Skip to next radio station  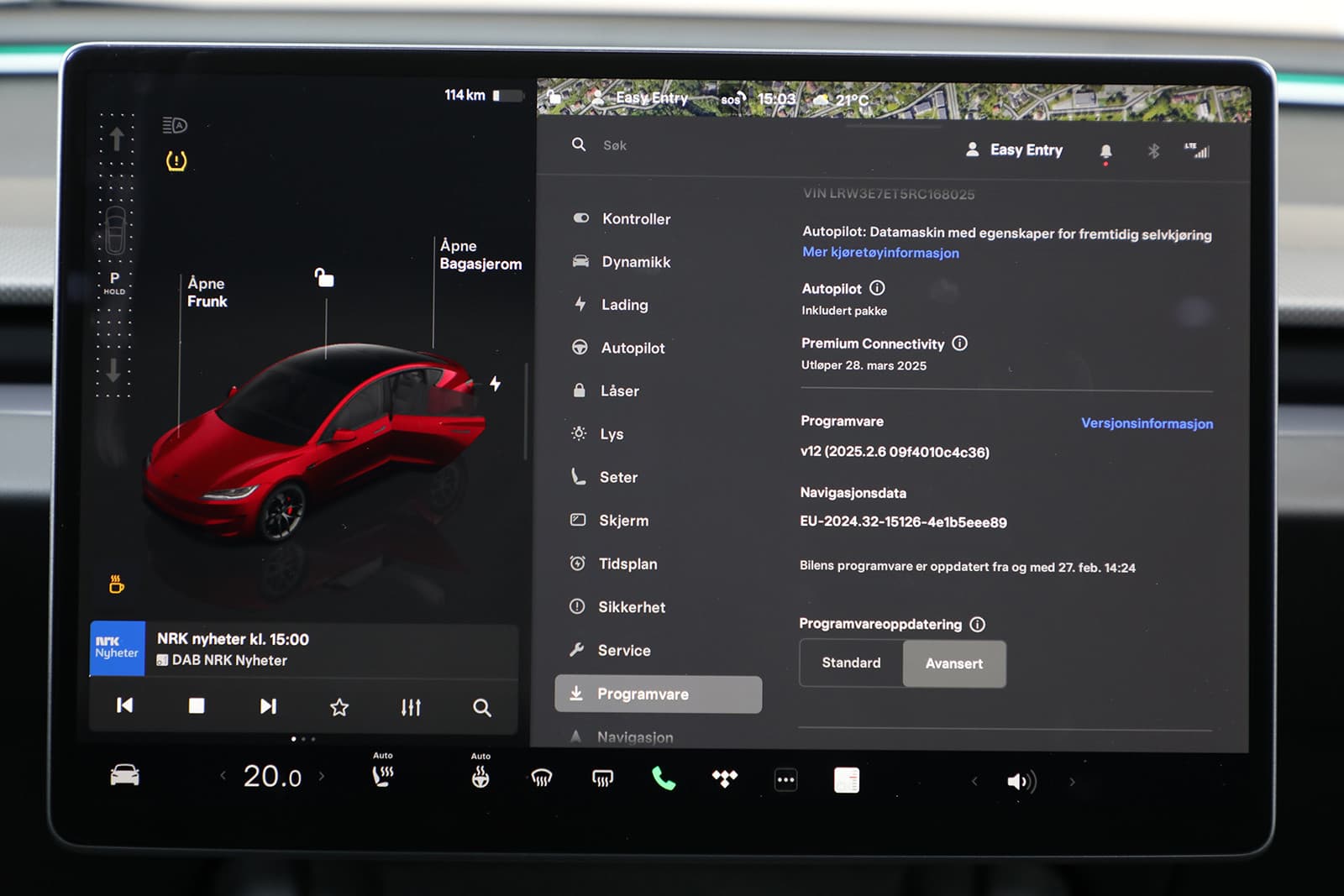click(268, 706)
